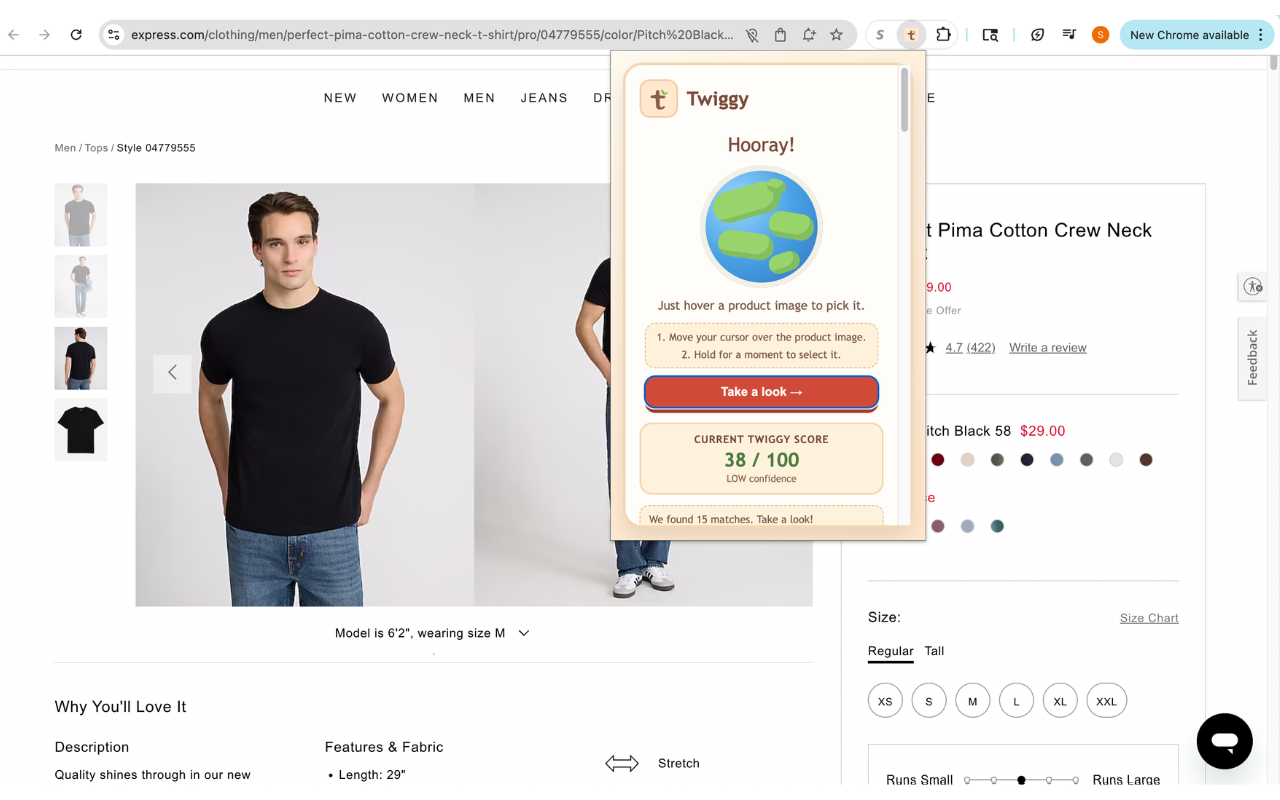The image size is (1280, 800).
Task: Click the accessibility widget on the right edge
Action: (x=1252, y=286)
